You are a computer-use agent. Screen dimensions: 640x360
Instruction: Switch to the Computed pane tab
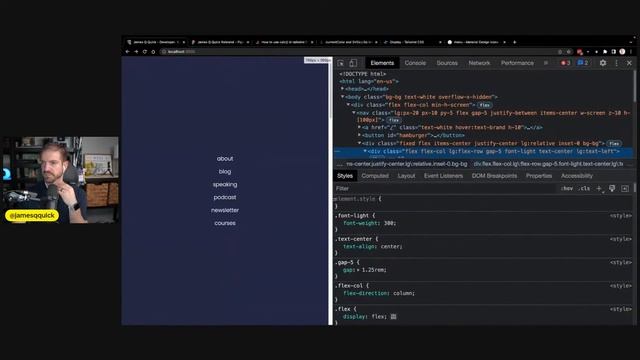pyautogui.click(x=375, y=176)
